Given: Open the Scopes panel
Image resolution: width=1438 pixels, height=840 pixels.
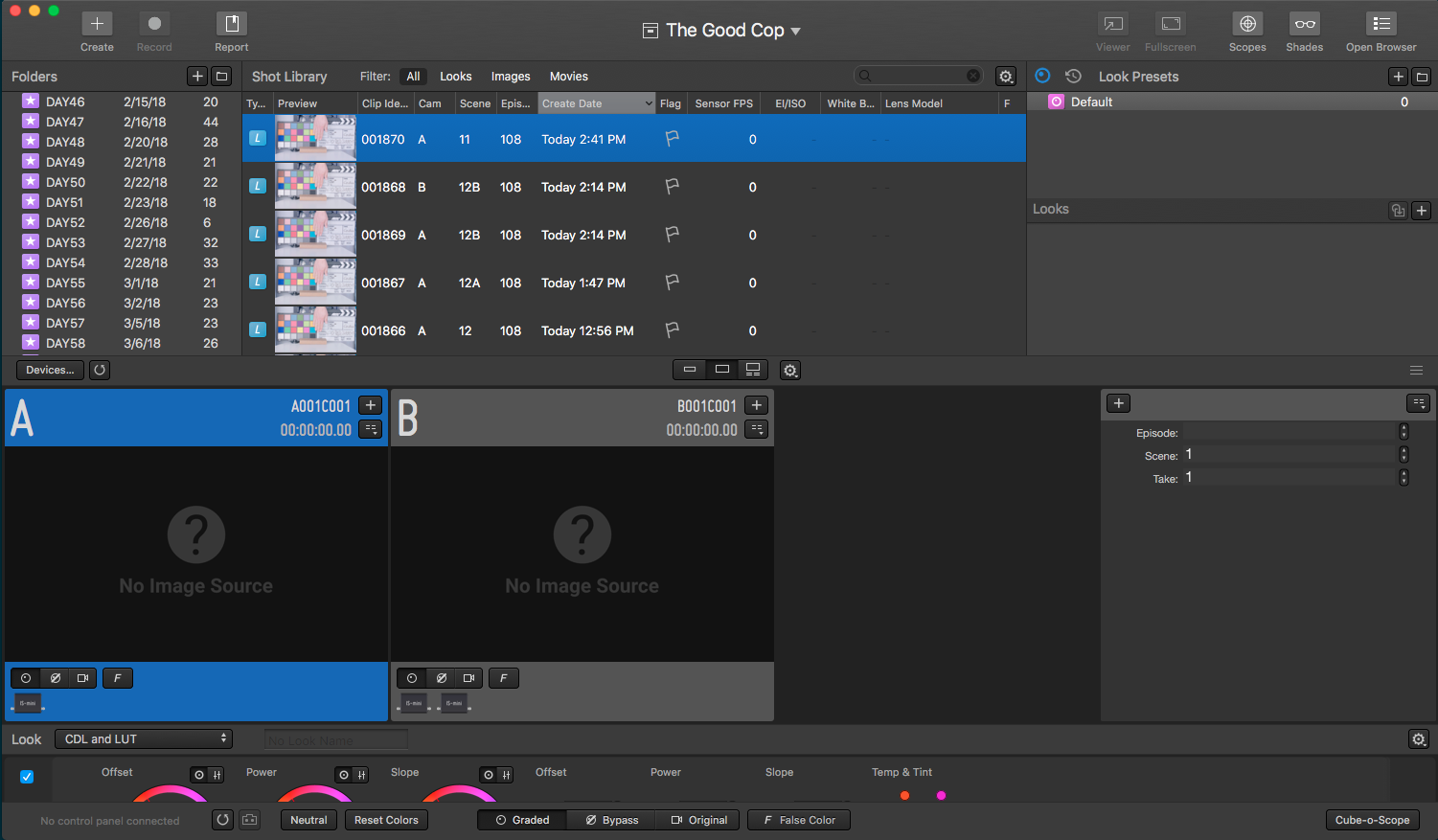Looking at the screenshot, I should [1246, 32].
